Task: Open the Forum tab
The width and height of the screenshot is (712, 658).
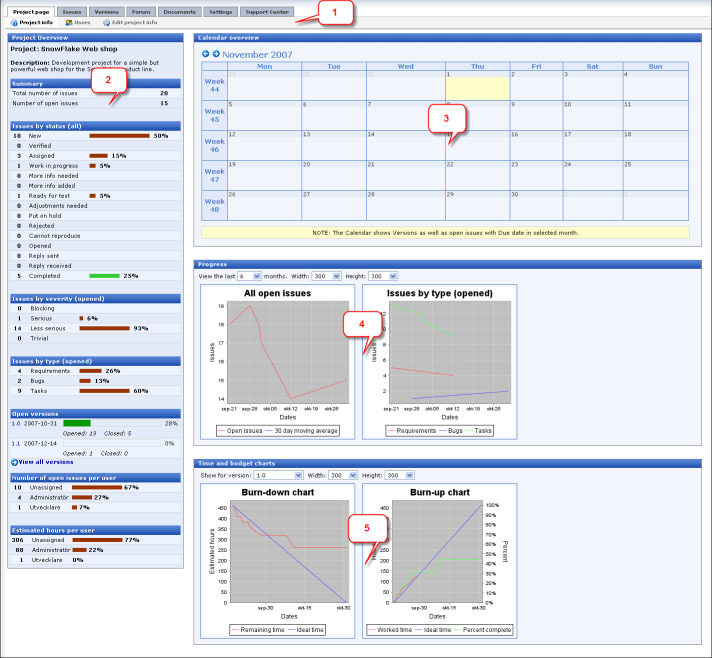Action: tap(141, 12)
